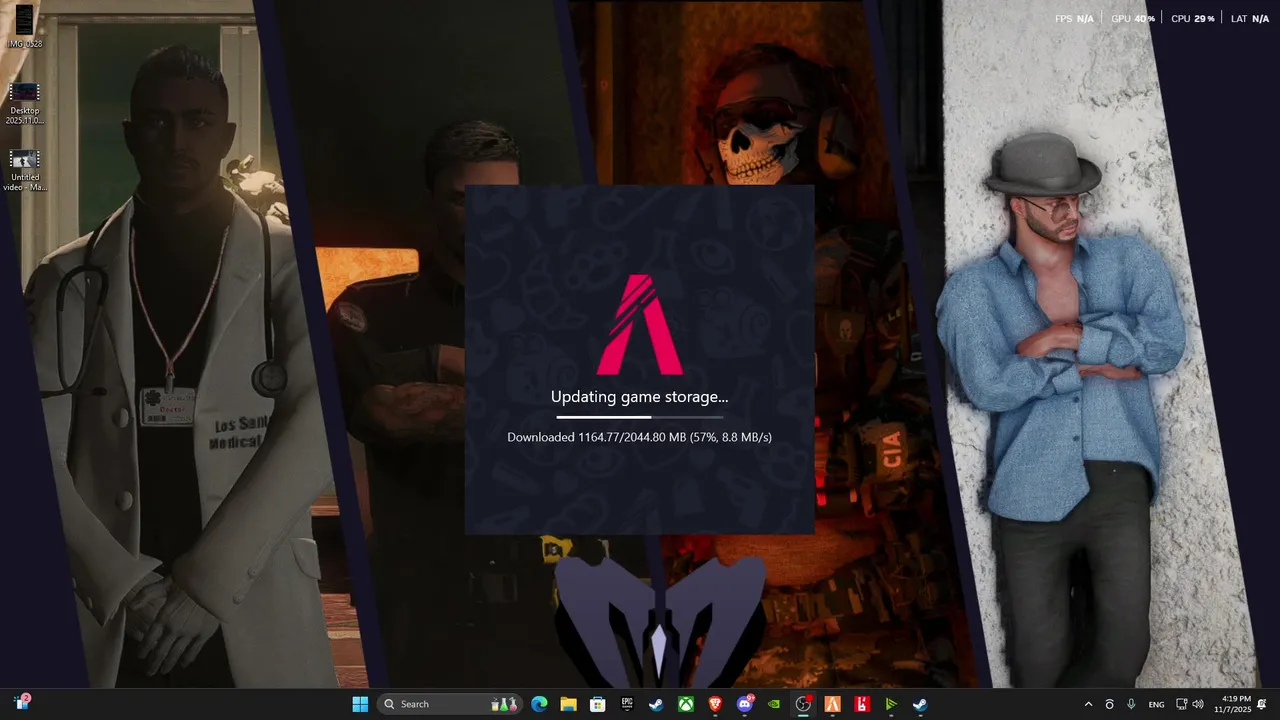Viewport: 1280px width, 720px height.
Task: Open the NVIDIA app taskbar icon
Action: click(774, 704)
